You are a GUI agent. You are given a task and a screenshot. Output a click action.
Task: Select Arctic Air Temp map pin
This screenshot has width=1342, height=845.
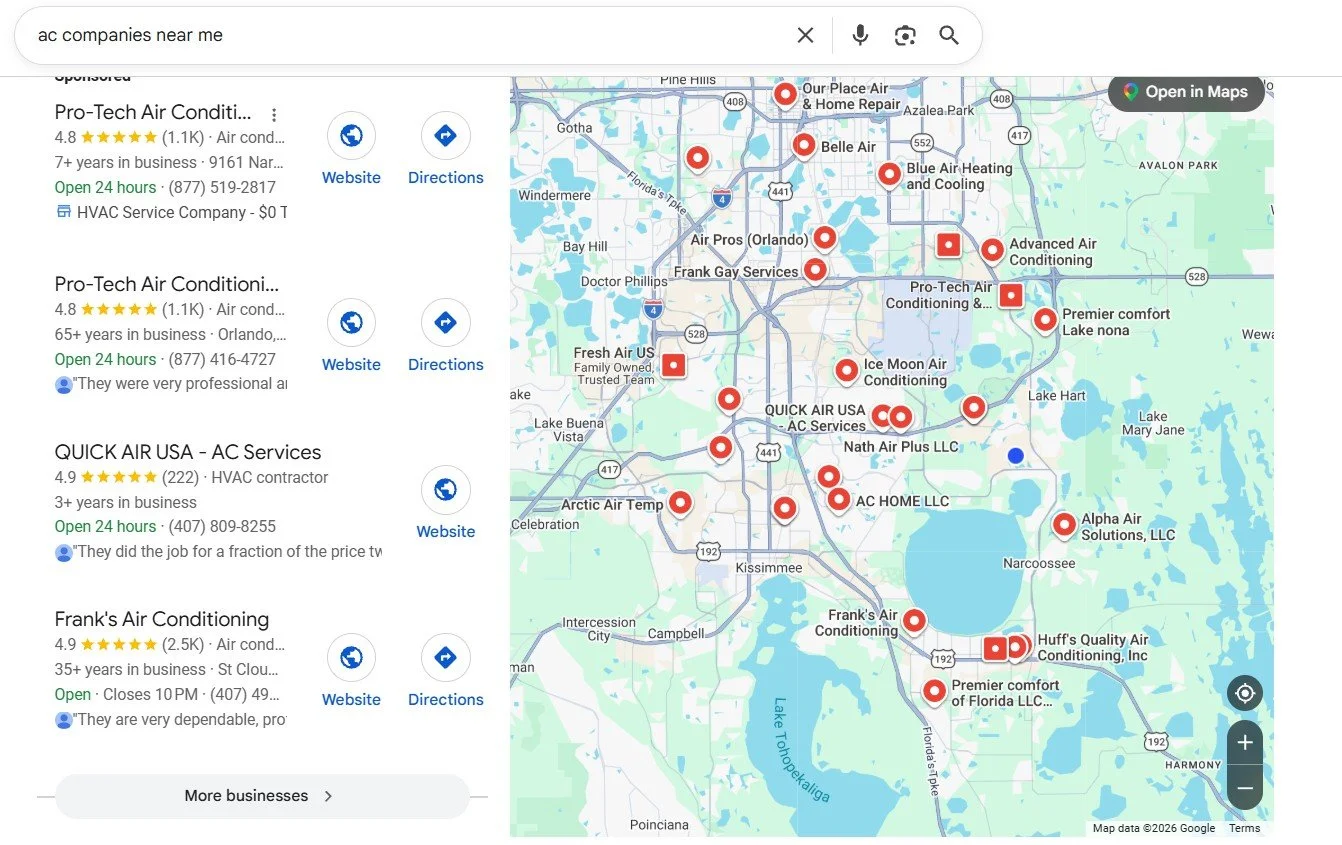coord(681,503)
